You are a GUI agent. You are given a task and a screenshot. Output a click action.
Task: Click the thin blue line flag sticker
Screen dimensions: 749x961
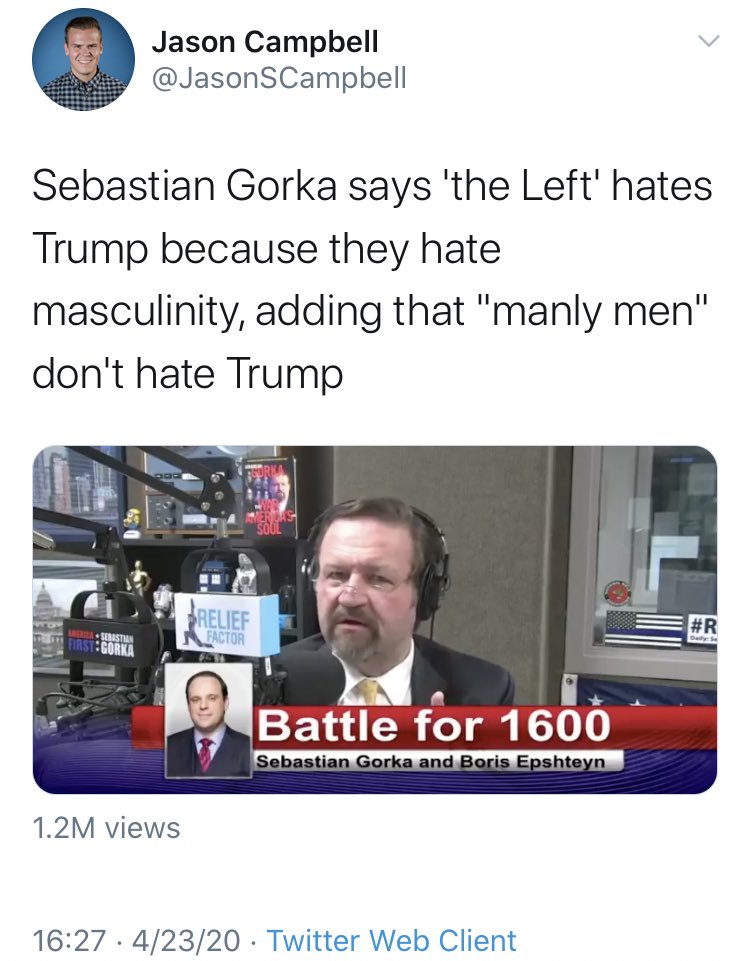(644, 628)
